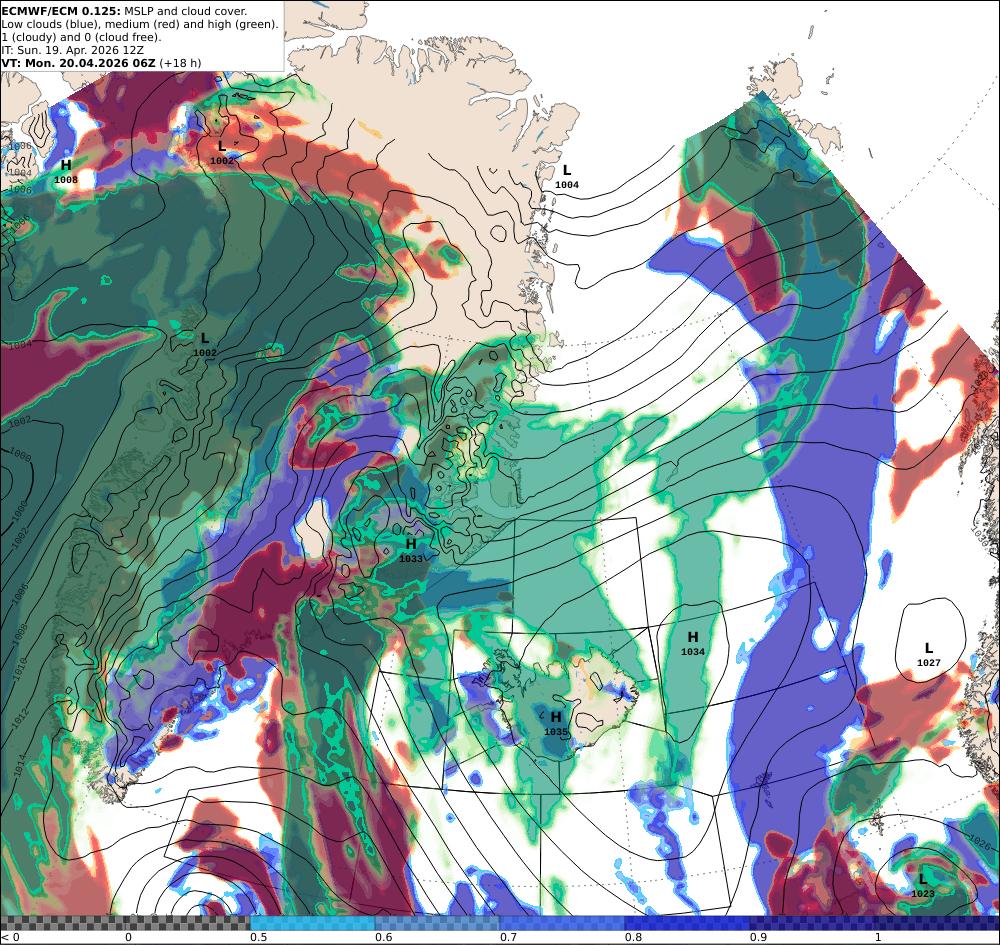Click the 'Low clouds (blue), medium (red) and high (green).' legend line
The image size is (1000, 945).
pos(140,24)
